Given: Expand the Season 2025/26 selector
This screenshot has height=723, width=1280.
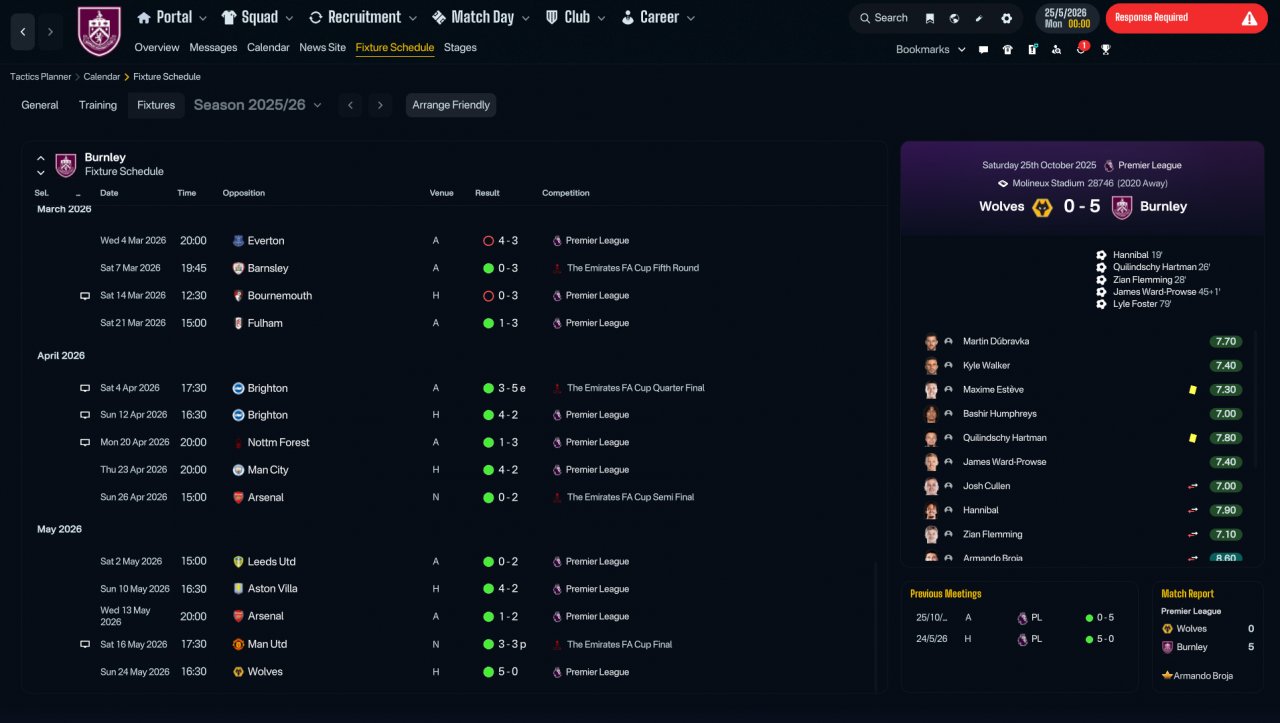Looking at the screenshot, I should (x=258, y=105).
